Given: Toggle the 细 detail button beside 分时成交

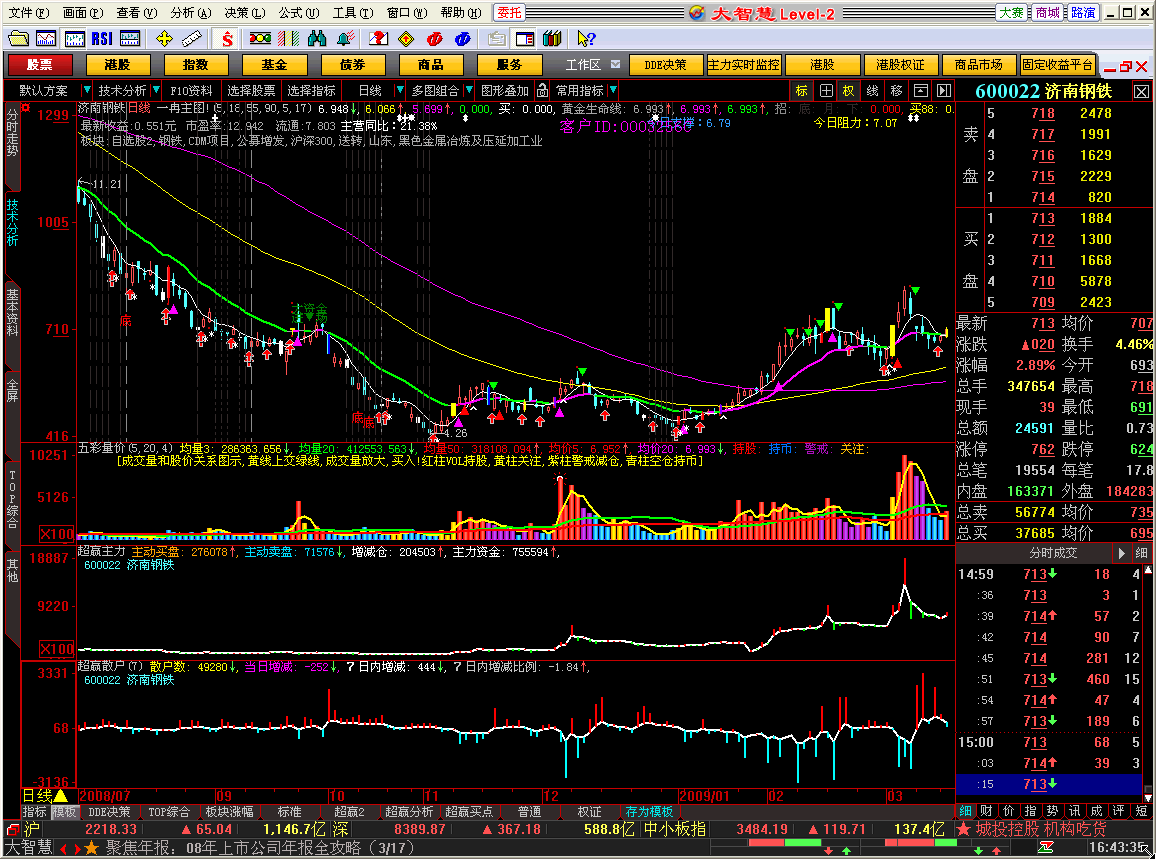Looking at the screenshot, I should pyautogui.click(x=1141, y=553).
